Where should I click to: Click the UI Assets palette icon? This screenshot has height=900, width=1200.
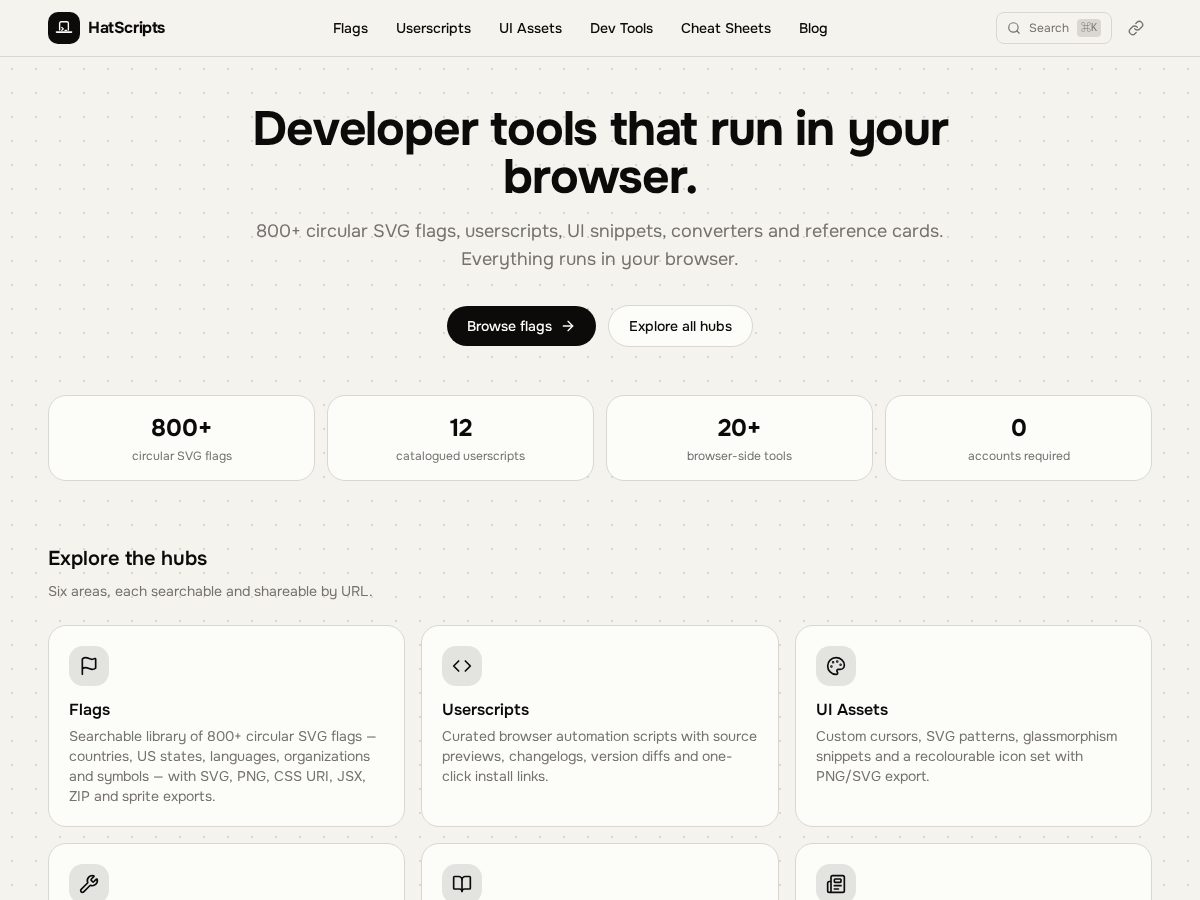[x=836, y=666]
